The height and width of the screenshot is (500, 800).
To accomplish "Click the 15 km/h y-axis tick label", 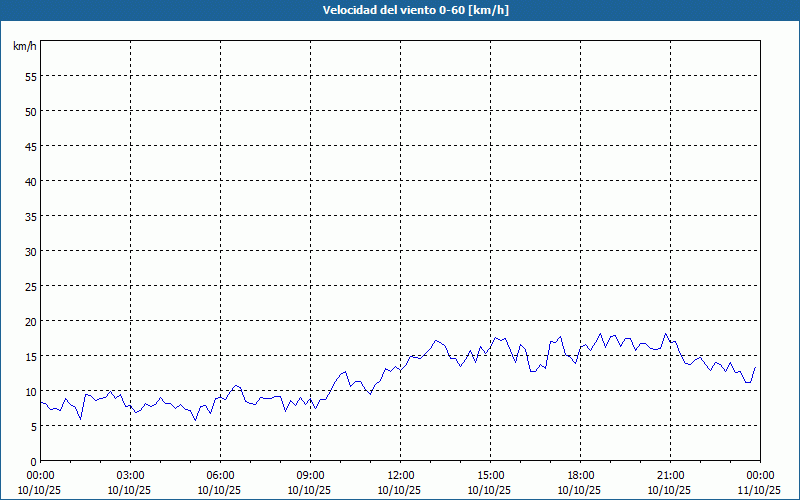I will coord(30,356).
